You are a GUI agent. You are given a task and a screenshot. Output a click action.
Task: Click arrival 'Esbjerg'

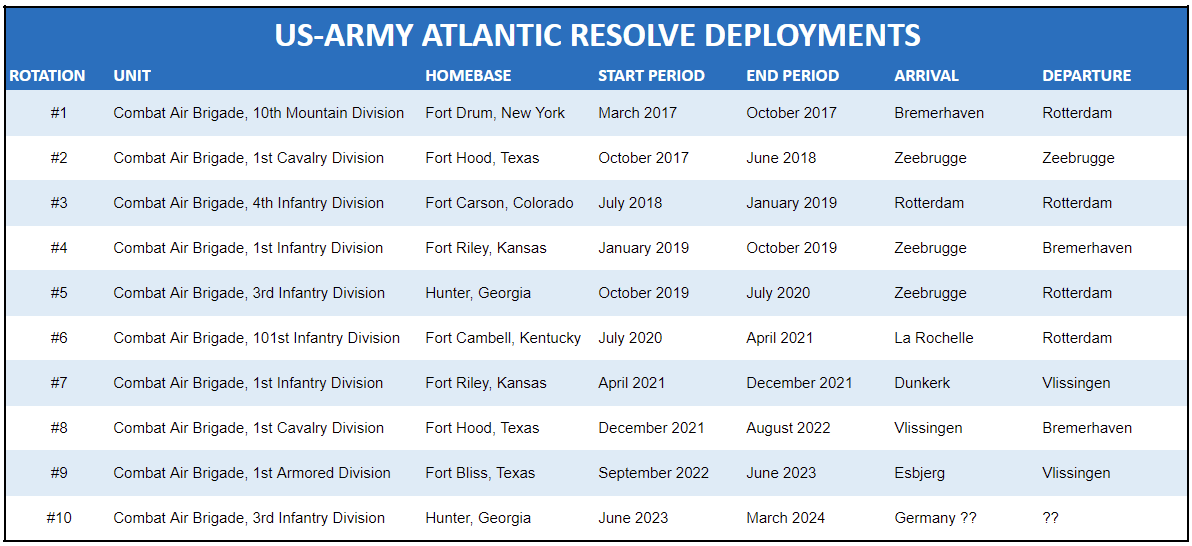[921, 473]
